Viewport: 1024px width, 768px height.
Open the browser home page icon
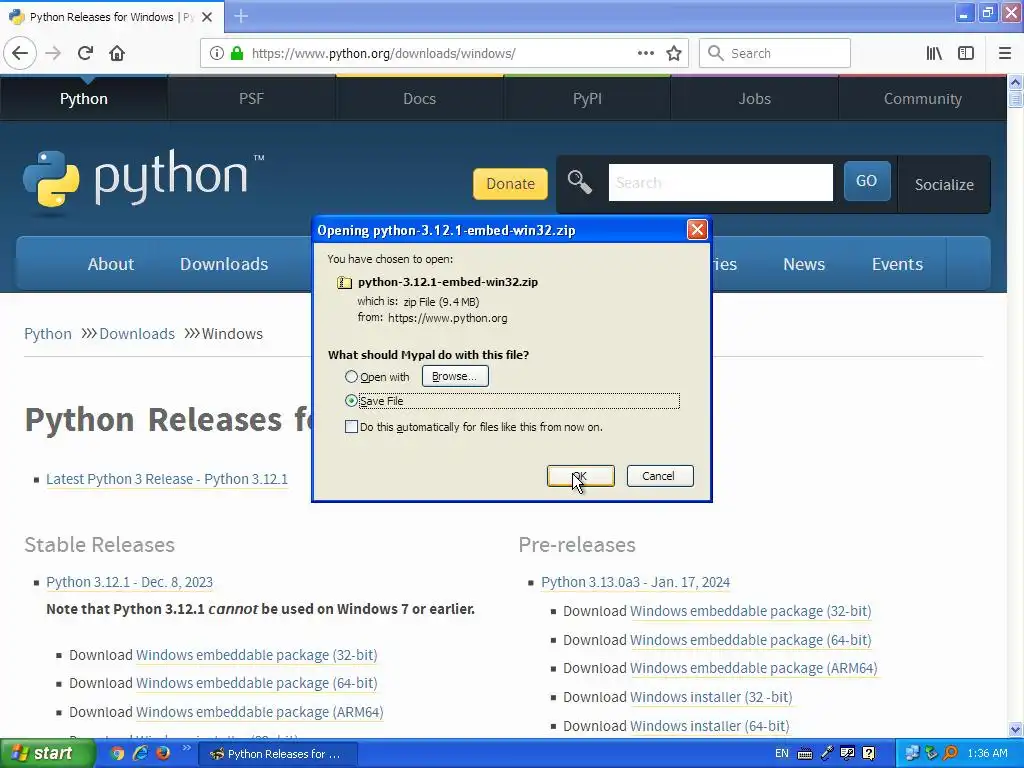(117, 54)
